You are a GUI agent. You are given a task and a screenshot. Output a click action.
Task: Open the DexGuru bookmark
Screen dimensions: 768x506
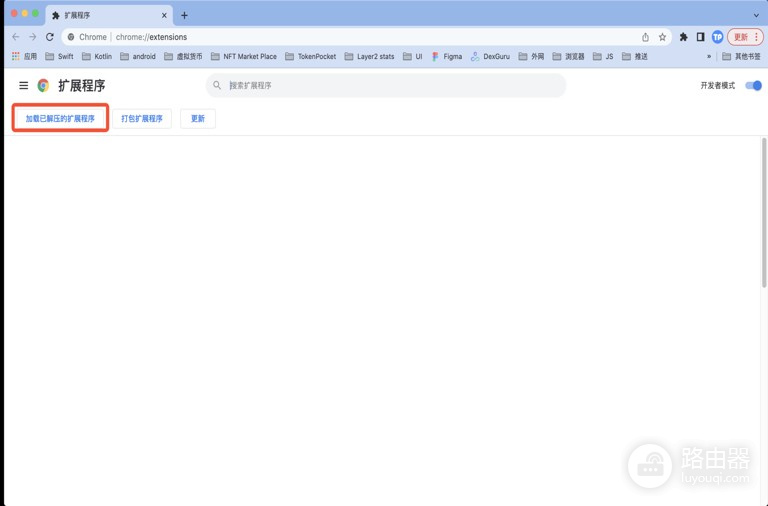[490, 56]
